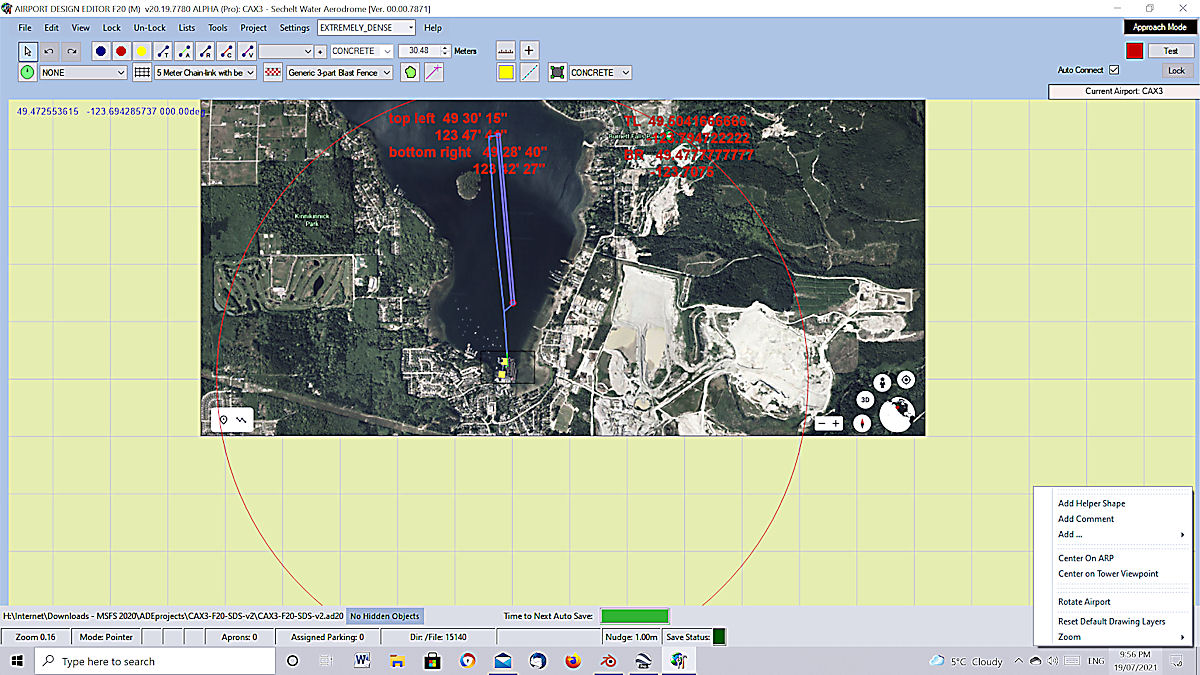1200x675 pixels.
Task: Select the pointer selection tool
Action: click(x=27, y=50)
